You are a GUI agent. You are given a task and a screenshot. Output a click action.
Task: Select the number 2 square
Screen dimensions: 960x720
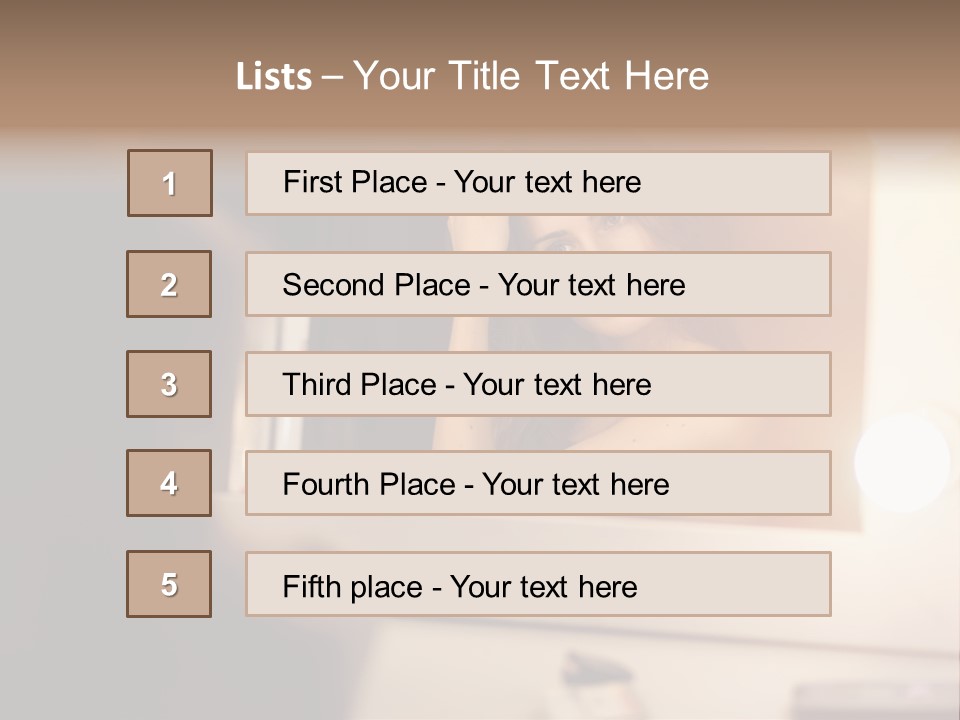click(x=169, y=284)
